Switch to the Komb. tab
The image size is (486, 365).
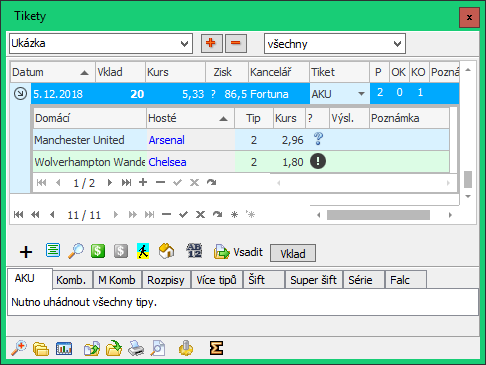pos(73,280)
